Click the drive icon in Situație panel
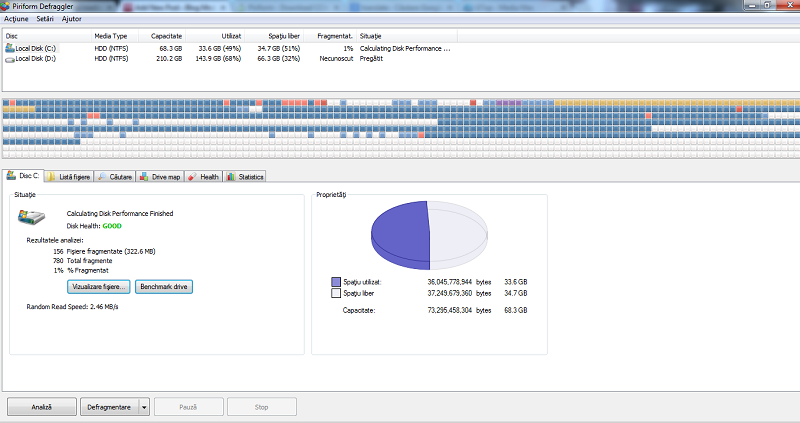The height and width of the screenshot is (423, 800). [x=31, y=217]
